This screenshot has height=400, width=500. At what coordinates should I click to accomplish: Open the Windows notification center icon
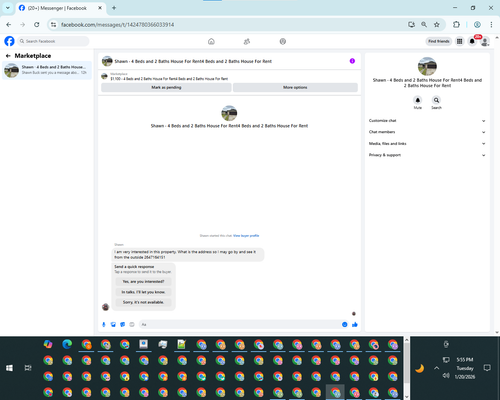pyautogui.click(x=487, y=368)
